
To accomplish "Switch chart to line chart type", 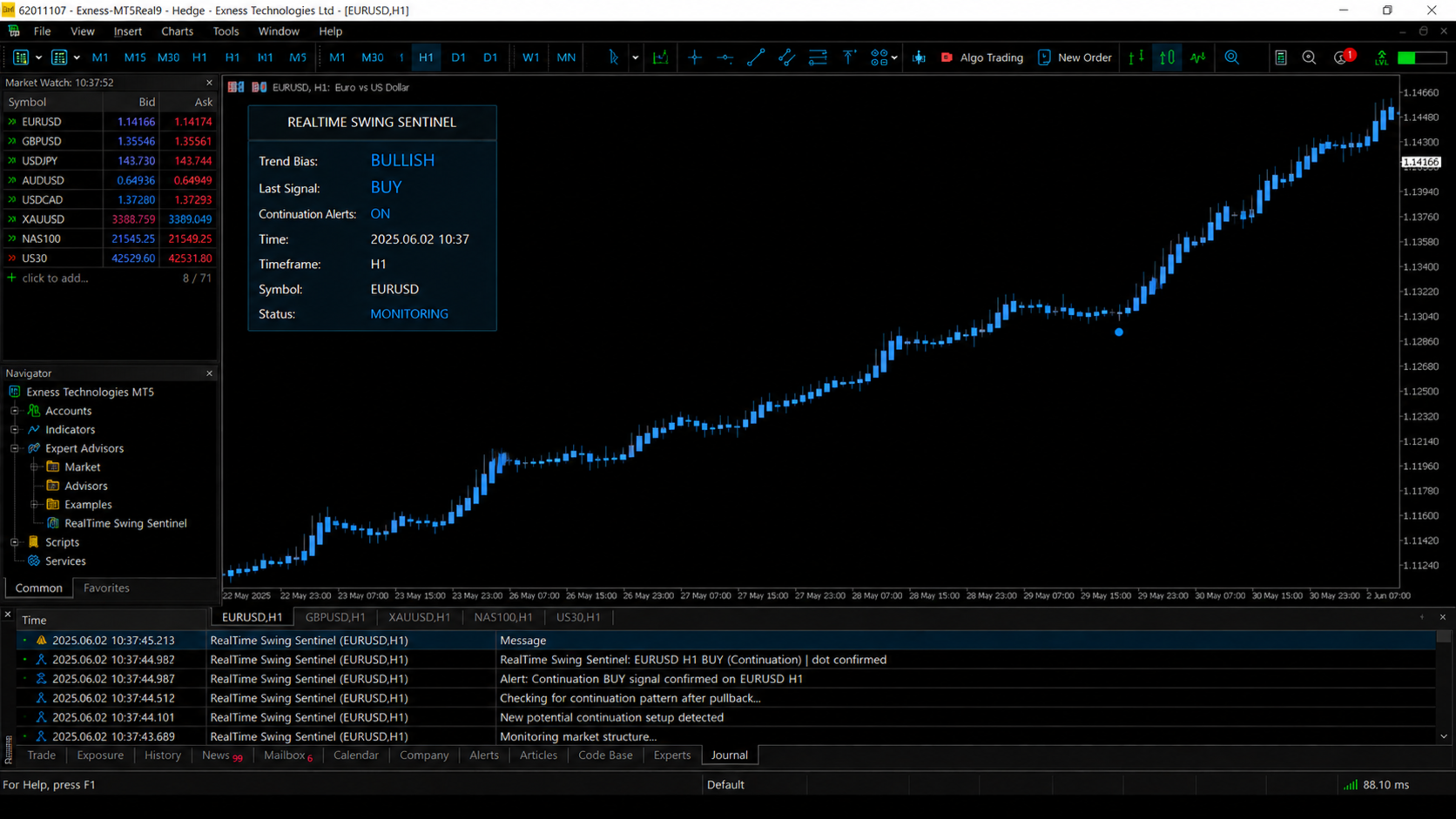I will point(1198,57).
